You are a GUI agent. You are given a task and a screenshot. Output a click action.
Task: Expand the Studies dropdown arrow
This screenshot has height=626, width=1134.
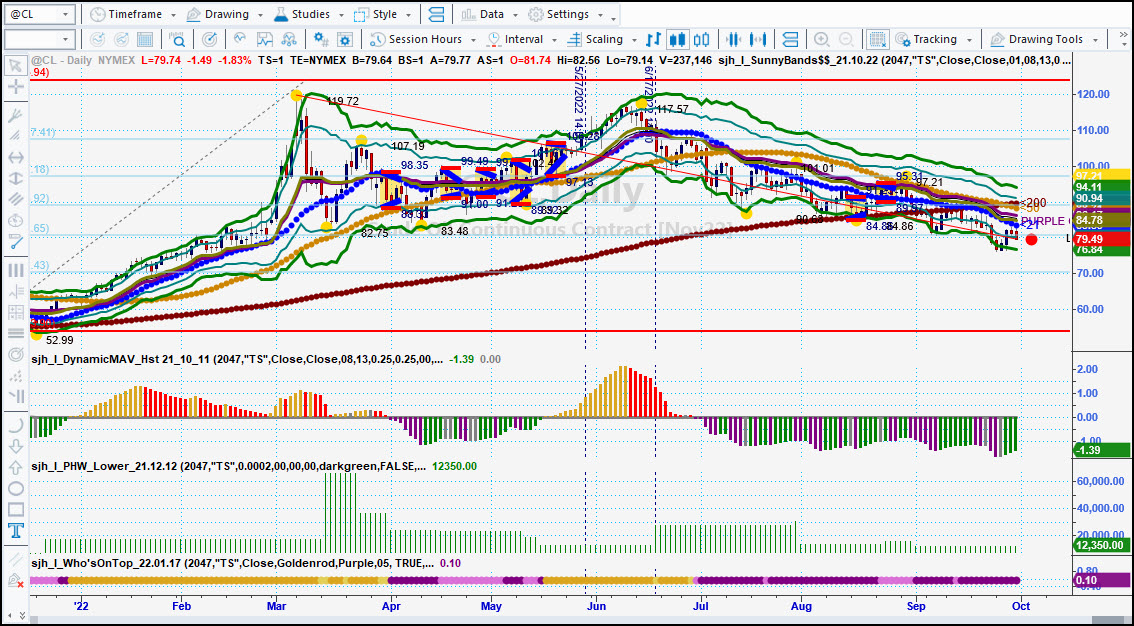coord(343,15)
